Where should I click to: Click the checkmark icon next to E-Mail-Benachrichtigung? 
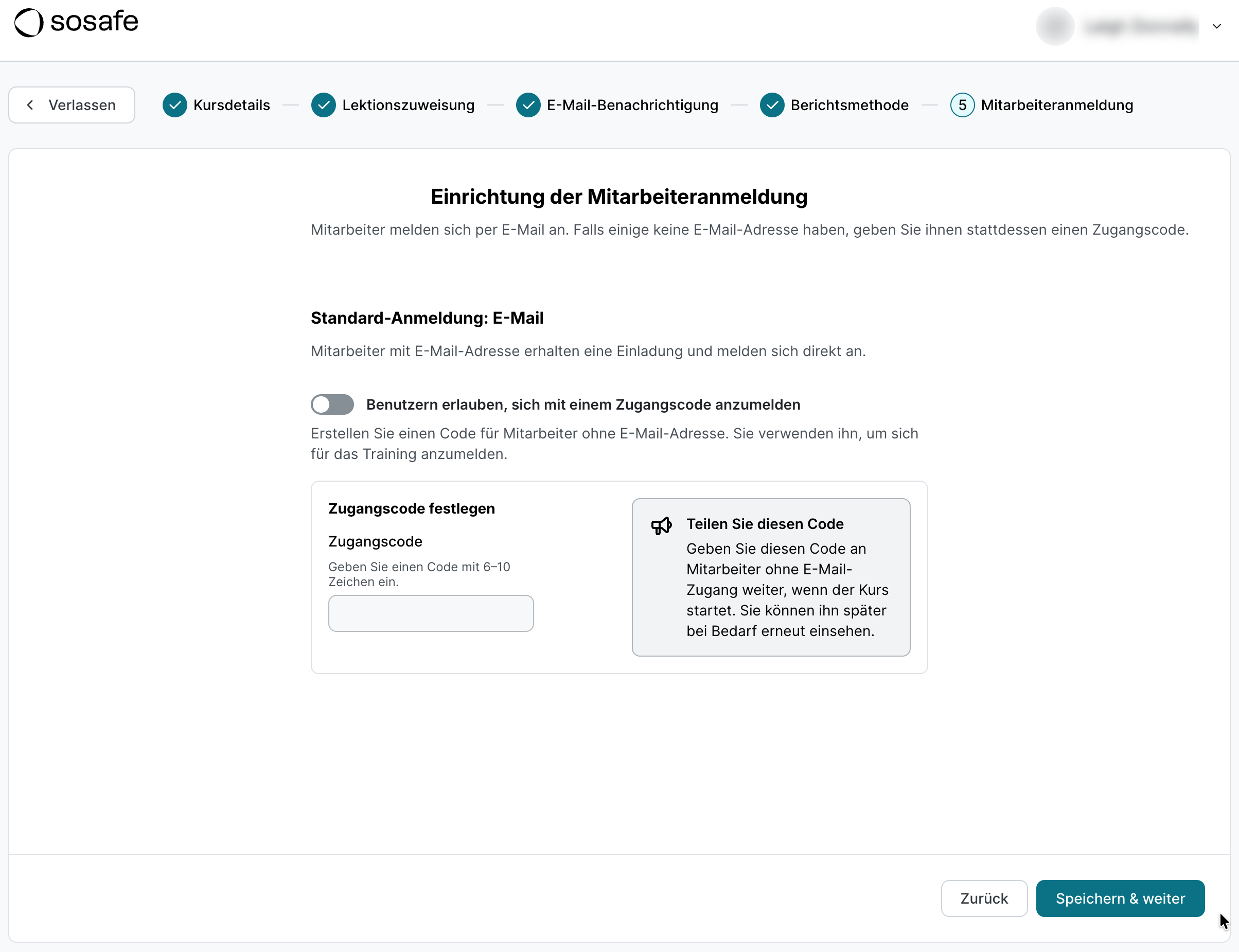pyautogui.click(x=528, y=105)
